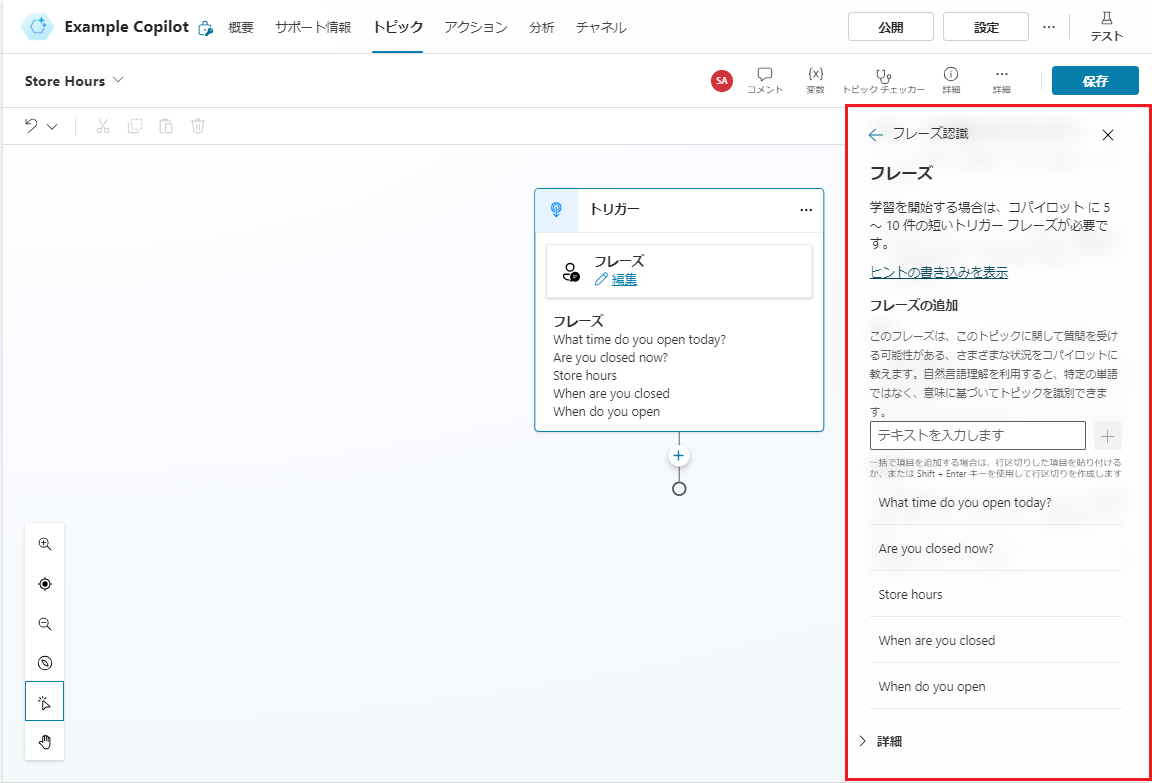Open the topic toolbar ellipsis menu
The height and width of the screenshot is (783, 1152).
1001,80
